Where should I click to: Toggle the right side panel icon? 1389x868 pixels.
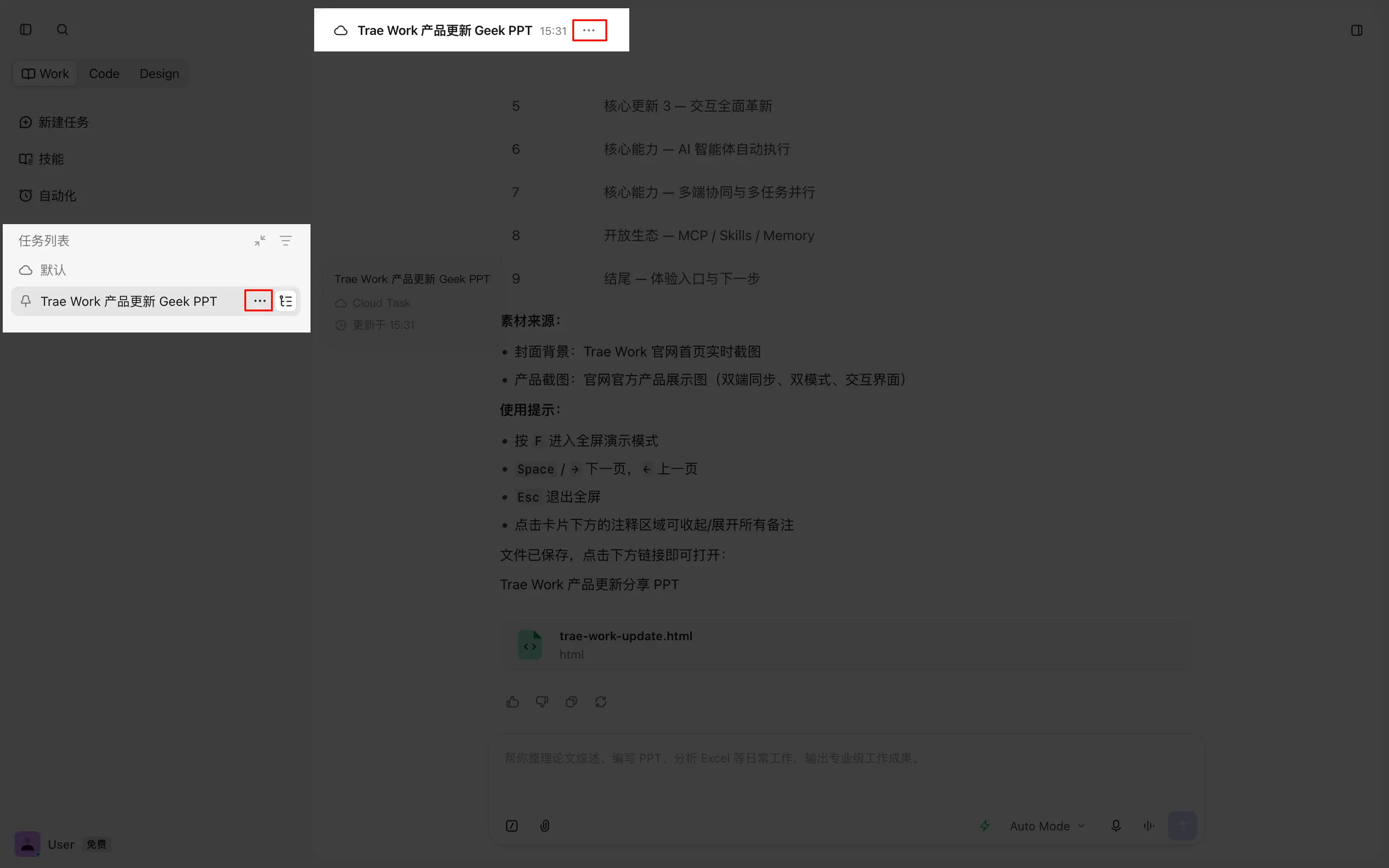tap(1357, 30)
